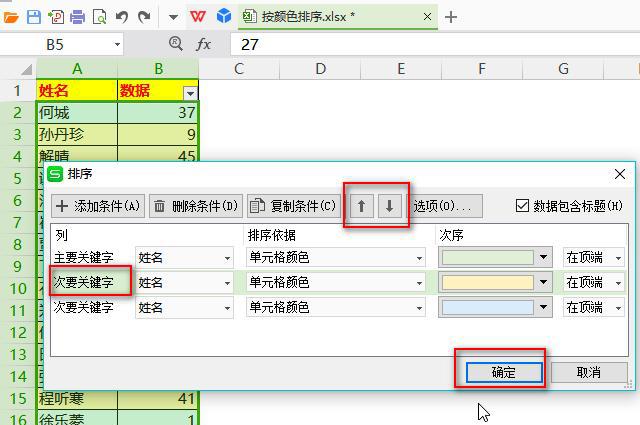The width and height of the screenshot is (640, 425).
Task: Open file with the folder icon
Action: (x=11, y=17)
